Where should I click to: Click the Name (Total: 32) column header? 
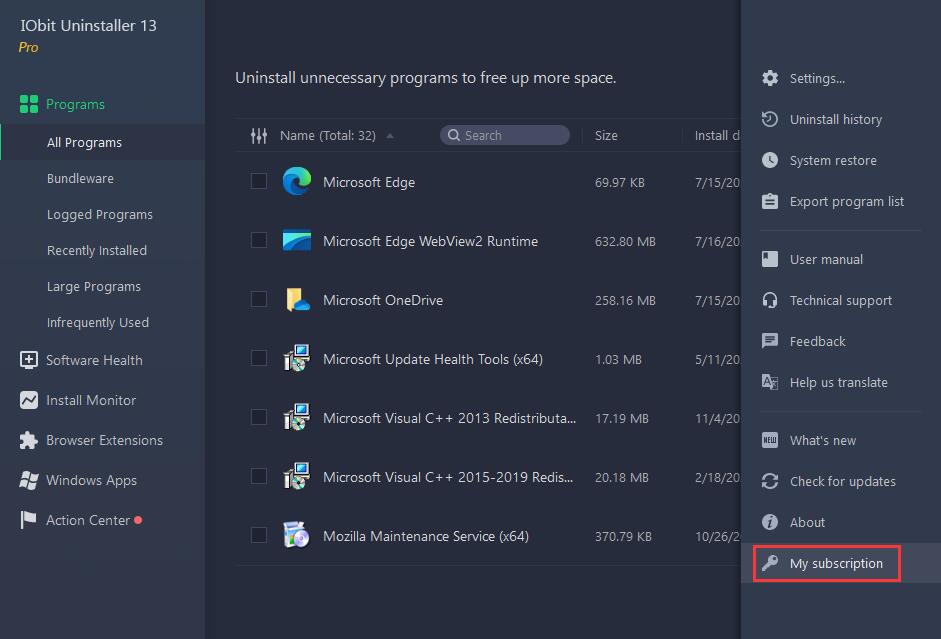tap(328, 136)
